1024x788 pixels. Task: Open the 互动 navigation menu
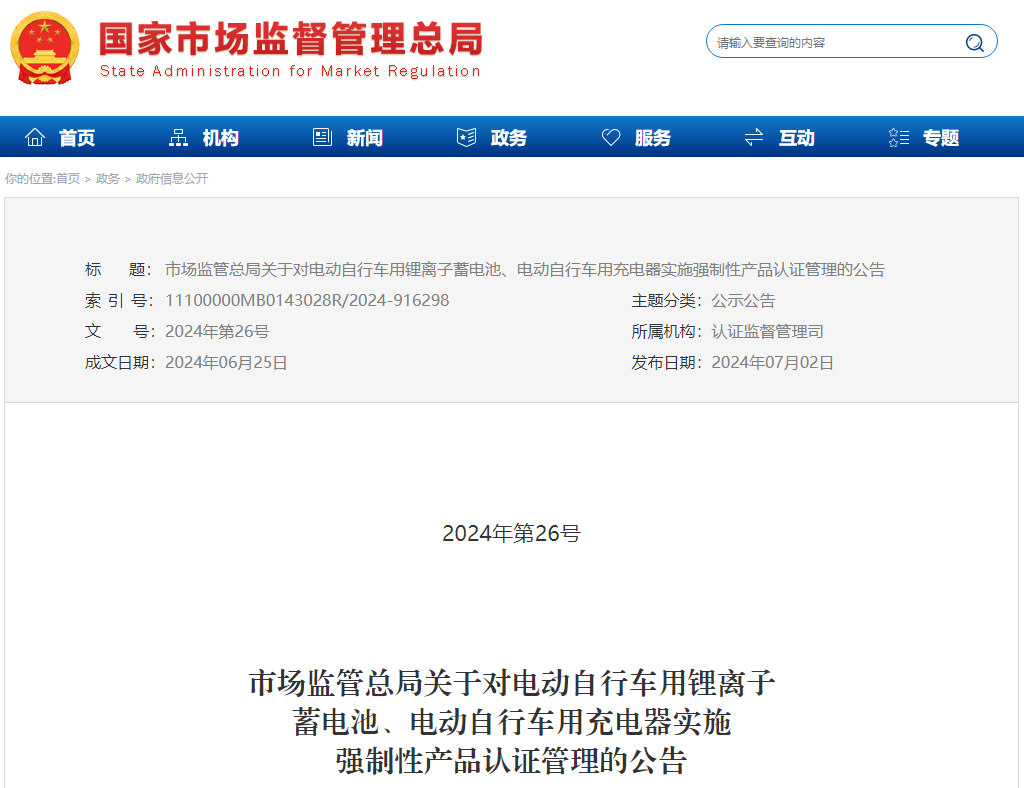794,137
